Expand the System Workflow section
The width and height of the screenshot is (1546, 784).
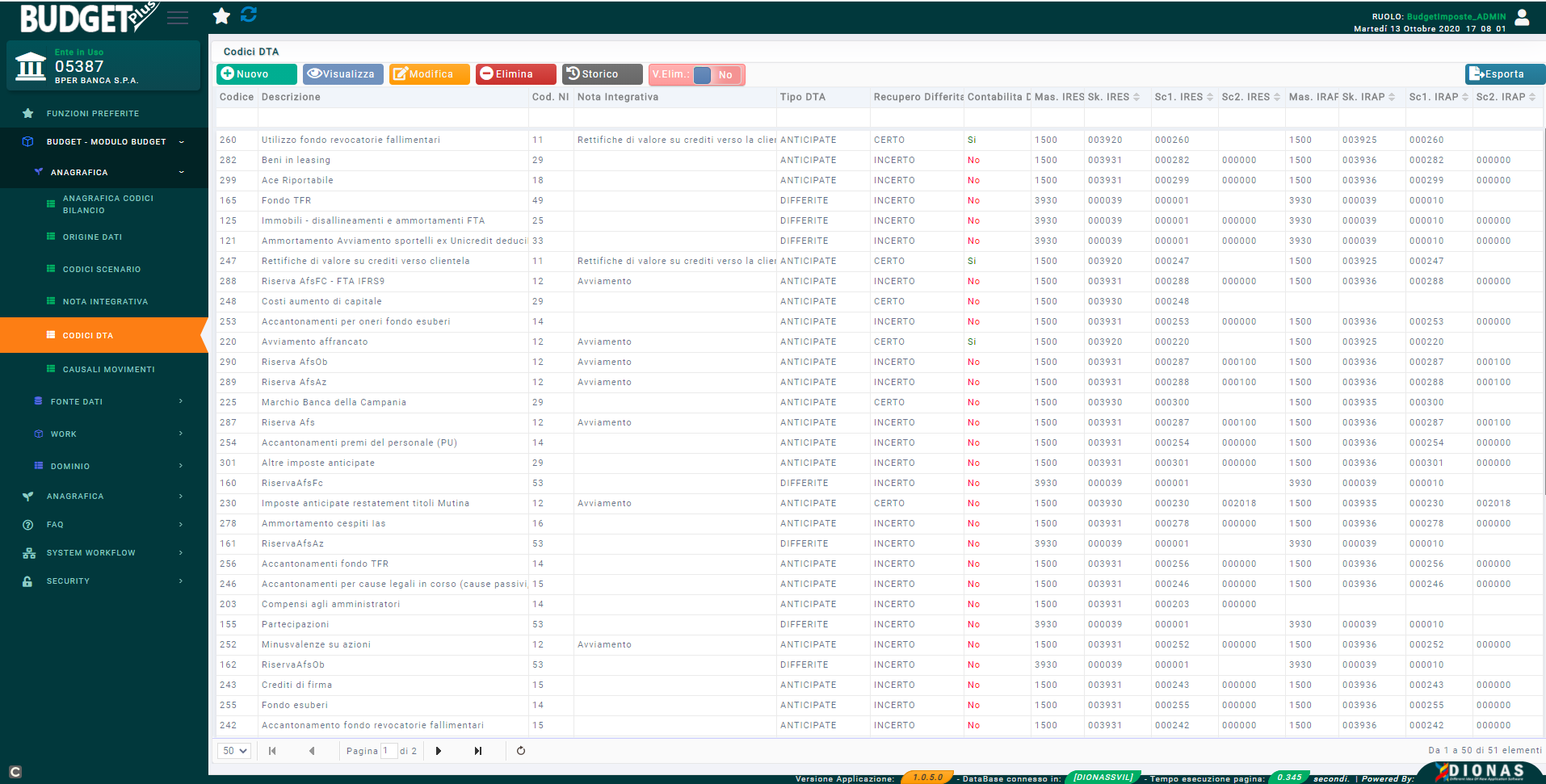click(x=105, y=552)
